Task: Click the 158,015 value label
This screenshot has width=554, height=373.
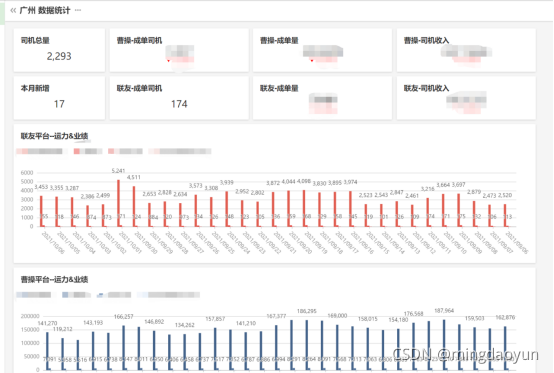Action: 368,319
